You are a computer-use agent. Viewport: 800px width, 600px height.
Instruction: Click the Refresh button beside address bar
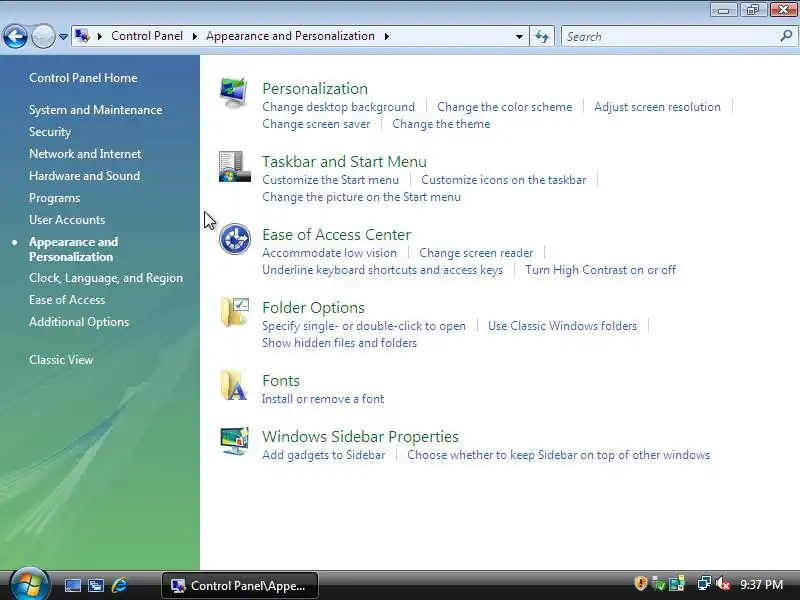[x=542, y=37]
